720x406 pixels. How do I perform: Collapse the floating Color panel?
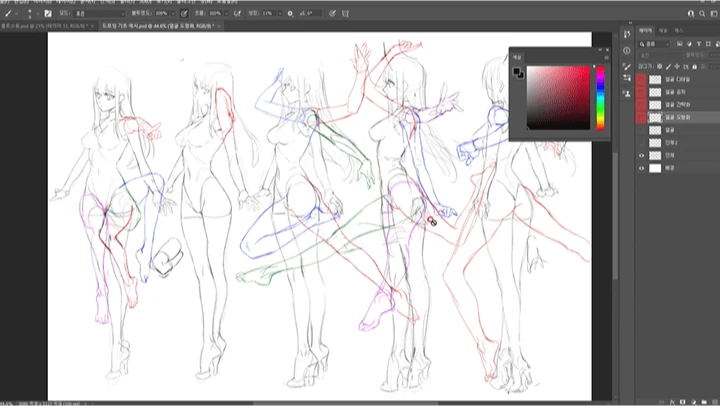tap(600, 50)
